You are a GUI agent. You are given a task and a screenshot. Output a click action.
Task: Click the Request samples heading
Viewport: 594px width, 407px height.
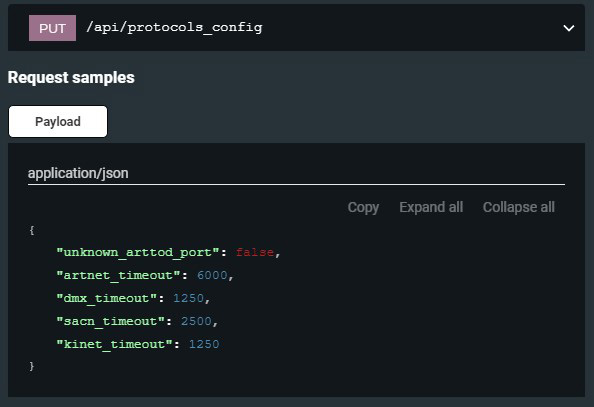pyautogui.click(x=71, y=78)
